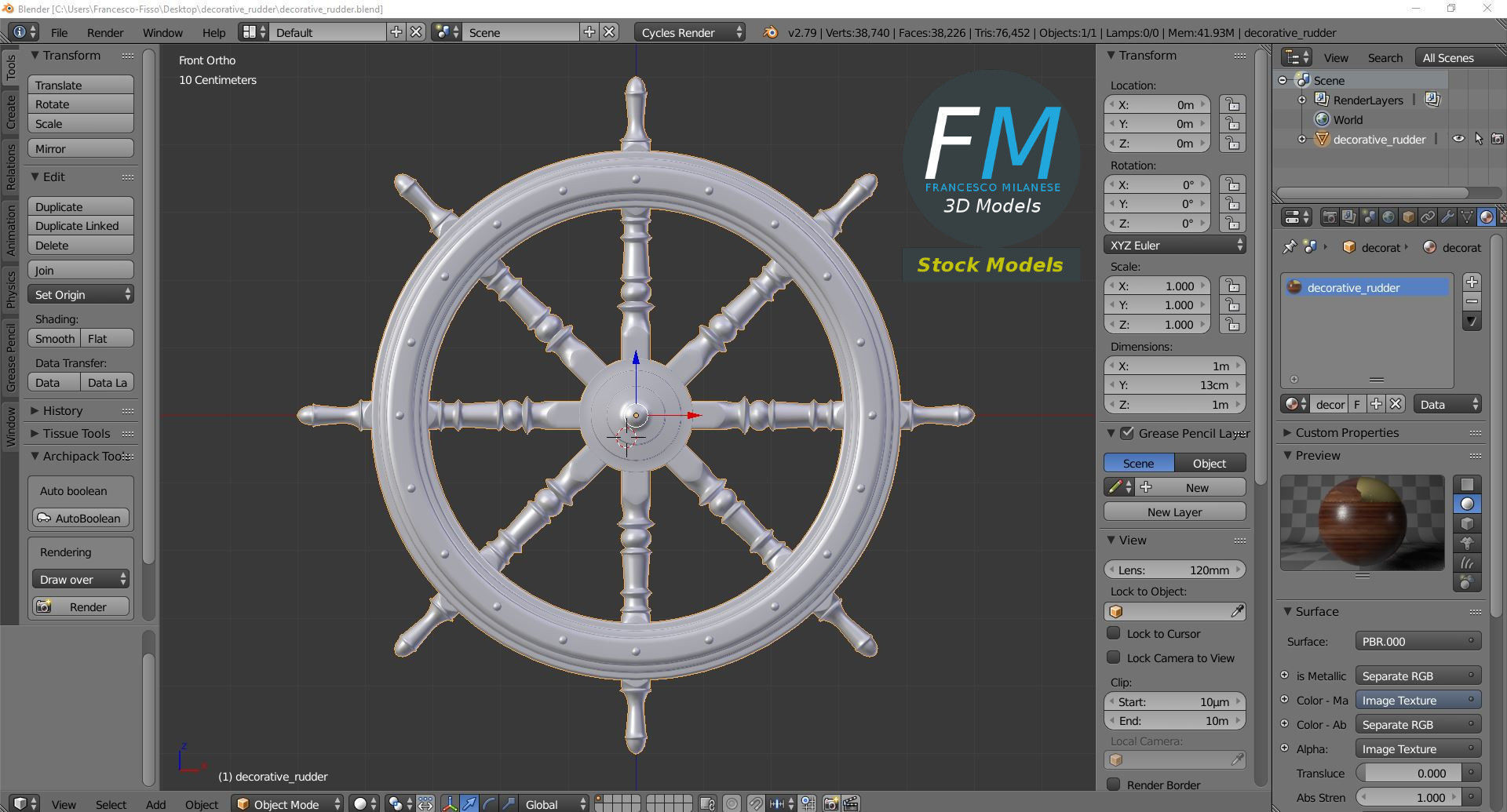This screenshot has width=1507, height=812.
Task: Open Mesh Data properties tab triangle icon
Action: point(1467,217)
